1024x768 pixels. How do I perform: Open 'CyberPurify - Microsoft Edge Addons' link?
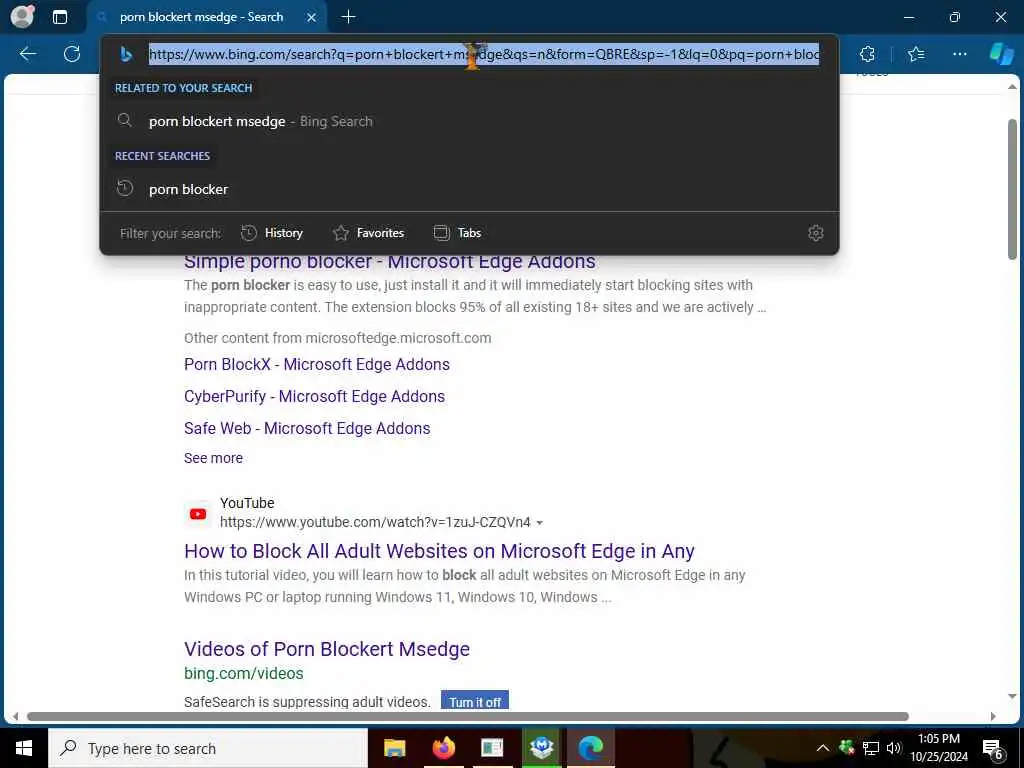314,396
